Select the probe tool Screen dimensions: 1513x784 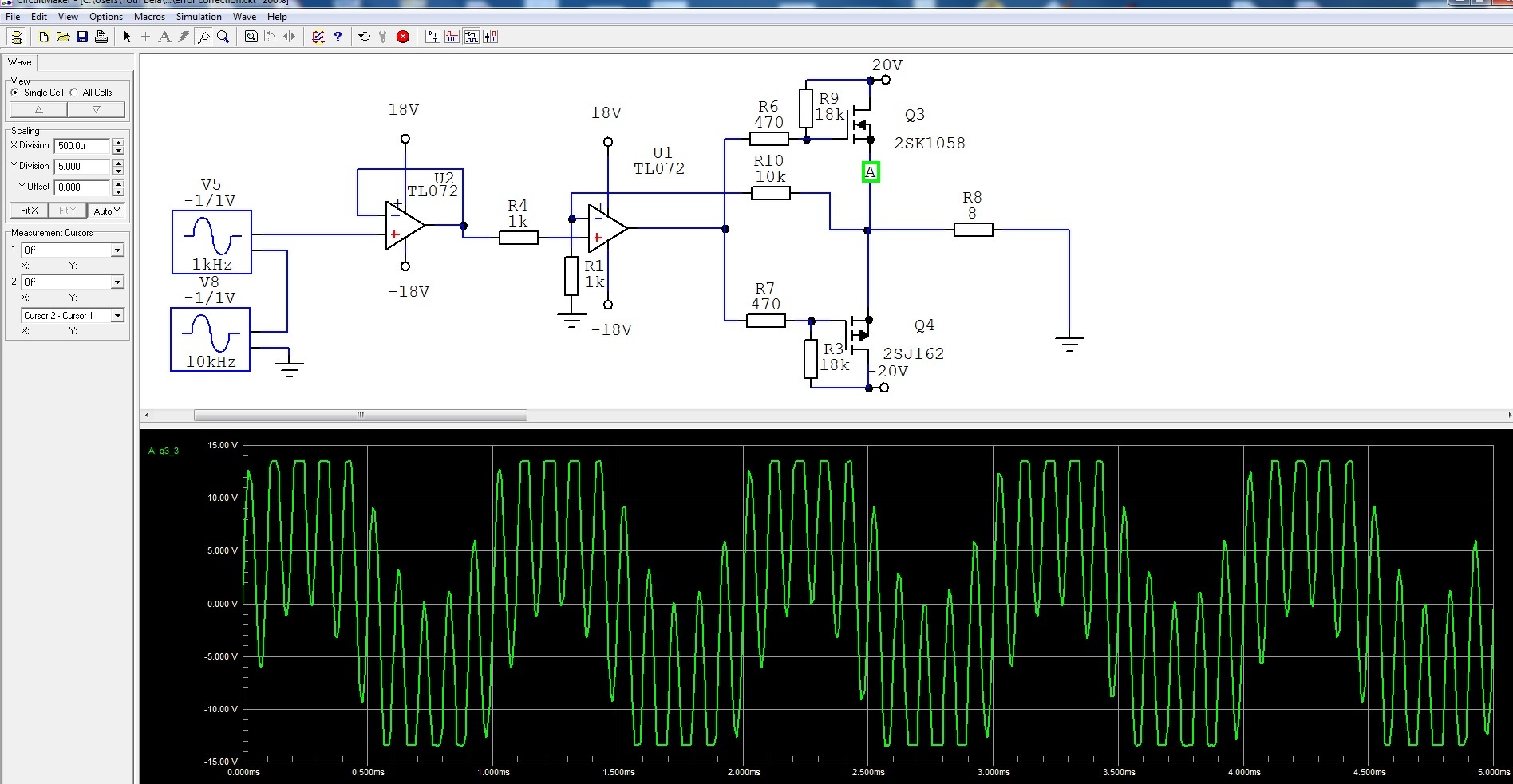click(x=203, y=37)
